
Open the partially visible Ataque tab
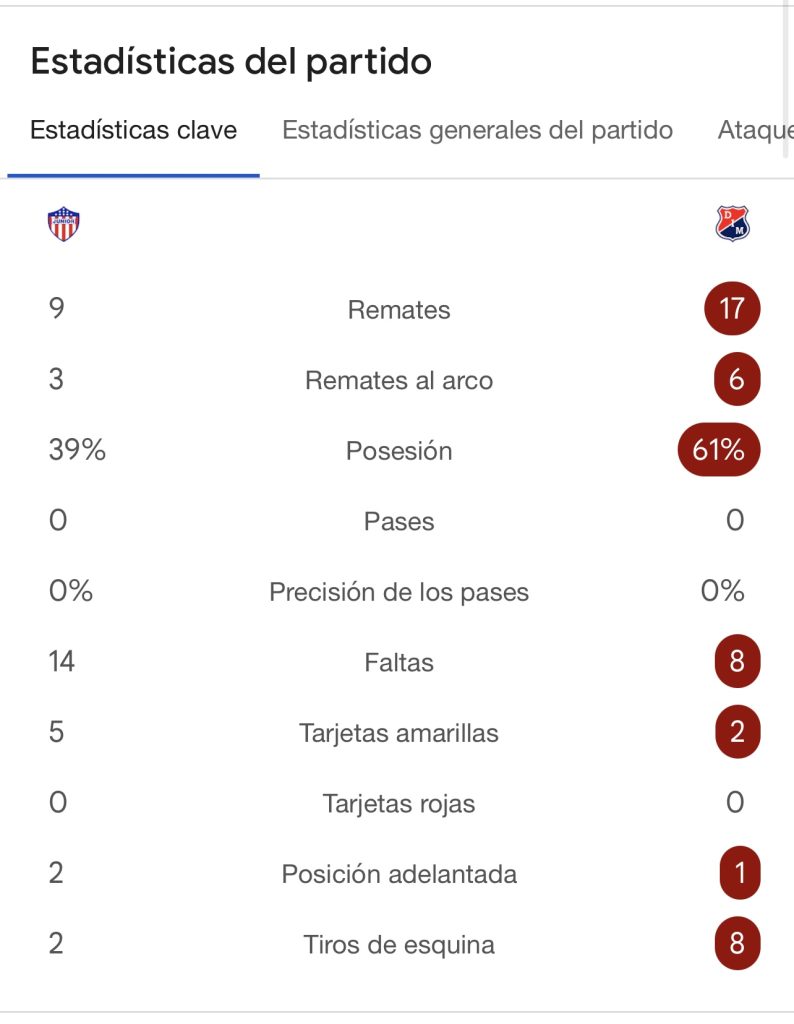pyautogui.click(x=755, y=131)
